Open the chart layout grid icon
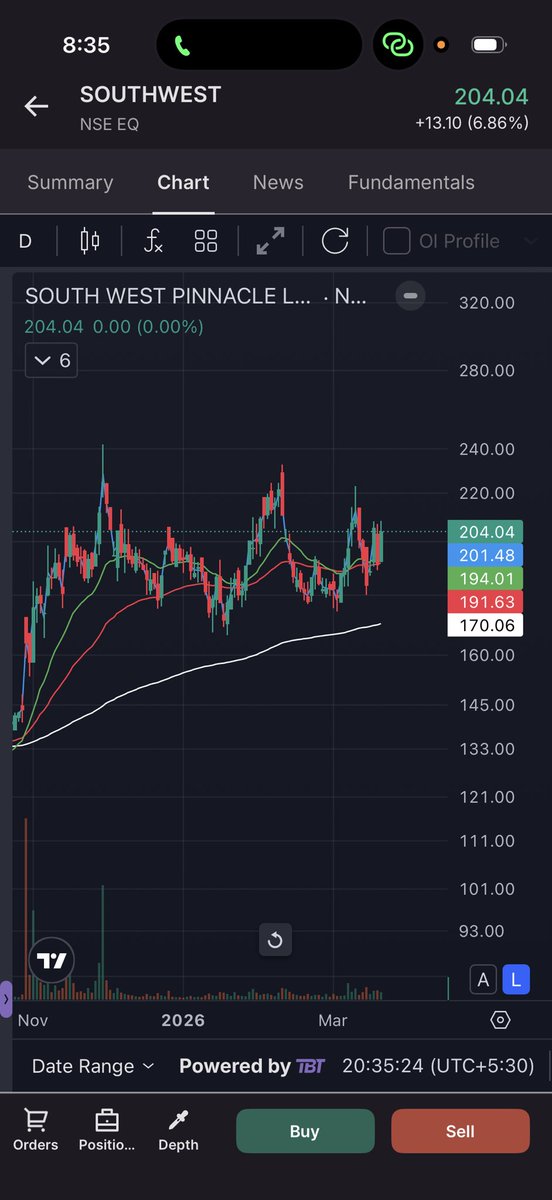552x1200 pixels. pyautogui.click(x=206, y=240)
